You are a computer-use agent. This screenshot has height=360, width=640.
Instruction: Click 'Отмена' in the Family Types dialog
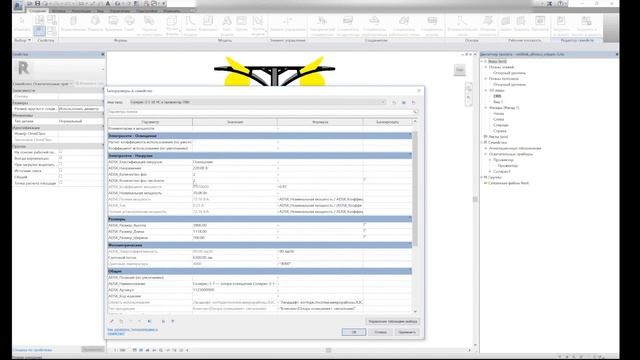point(380,332)
